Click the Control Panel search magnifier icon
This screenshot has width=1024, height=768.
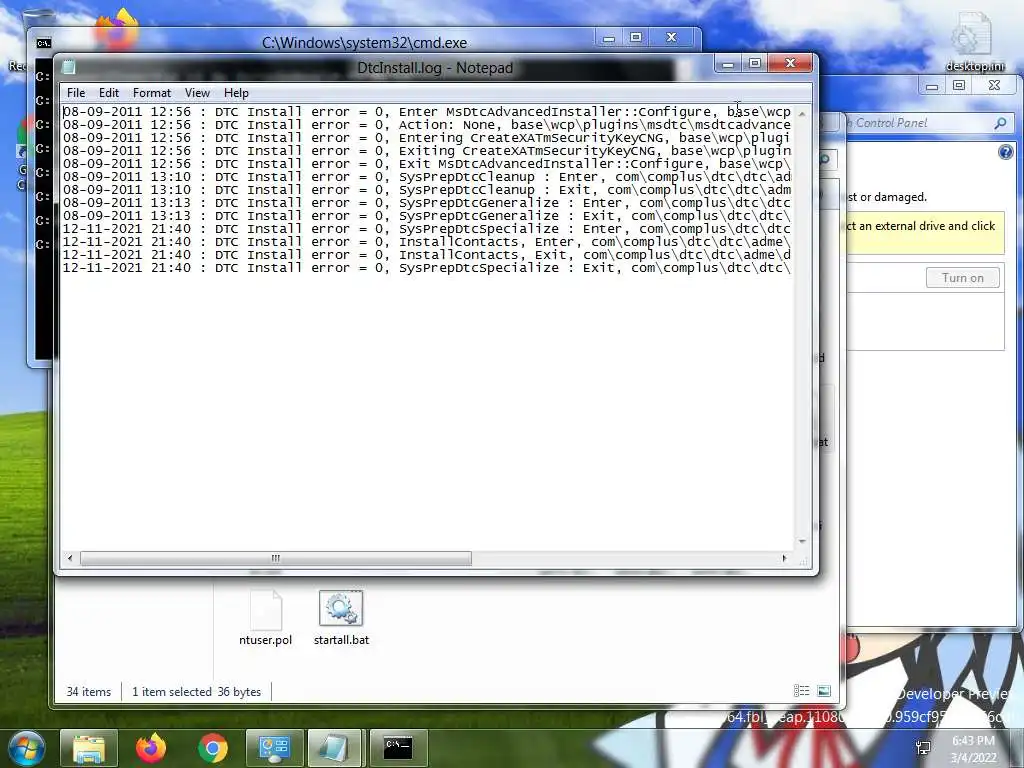[1000, 123]
